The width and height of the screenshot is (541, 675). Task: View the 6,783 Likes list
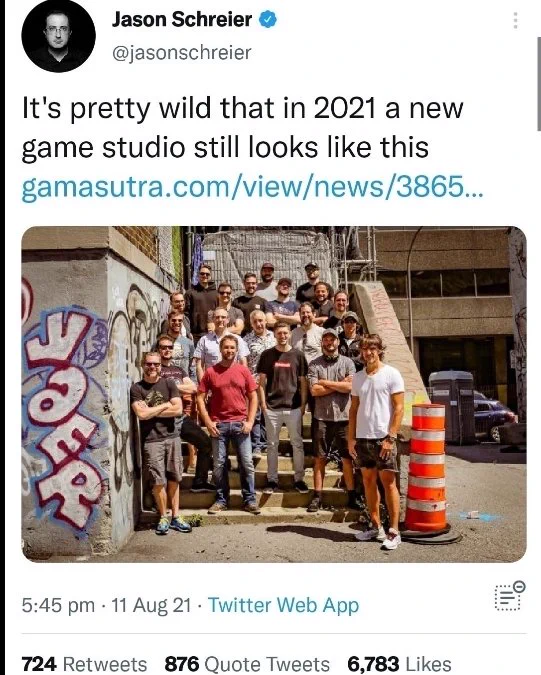tap(399, 664)
